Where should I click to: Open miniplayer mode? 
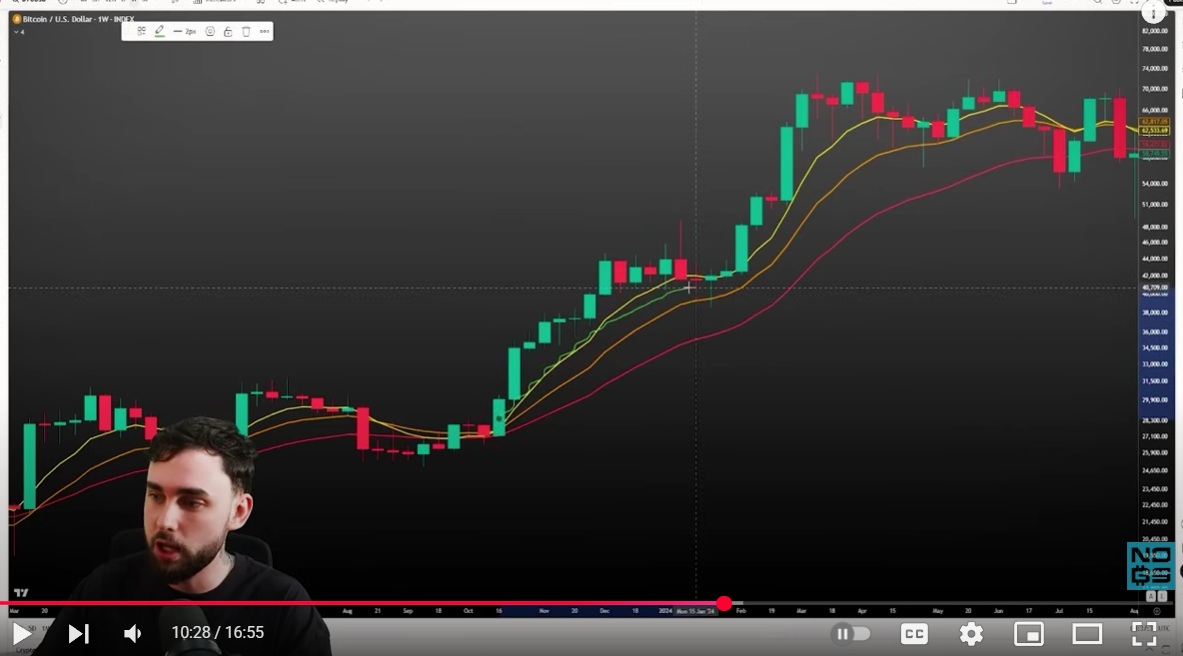pyautogui.click(x=1028, y=633)
